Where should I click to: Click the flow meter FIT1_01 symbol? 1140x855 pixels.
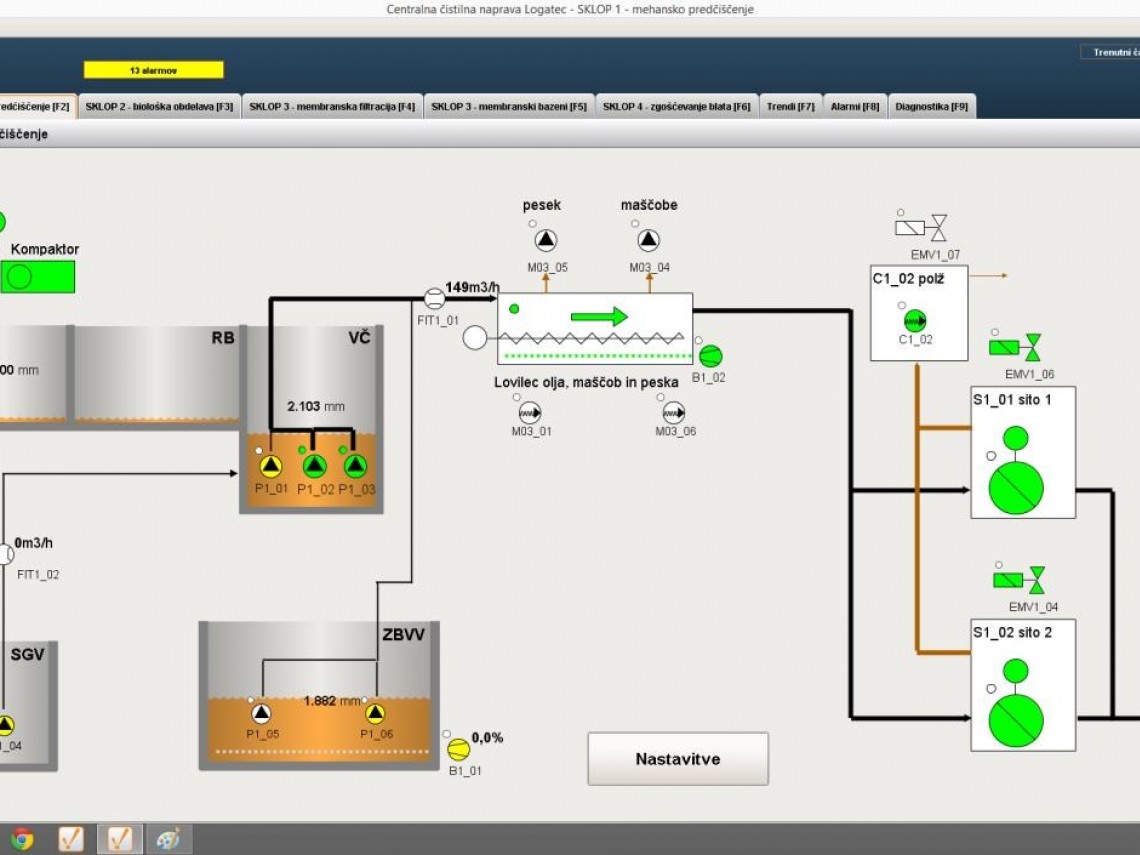click(x=434, y=298)
